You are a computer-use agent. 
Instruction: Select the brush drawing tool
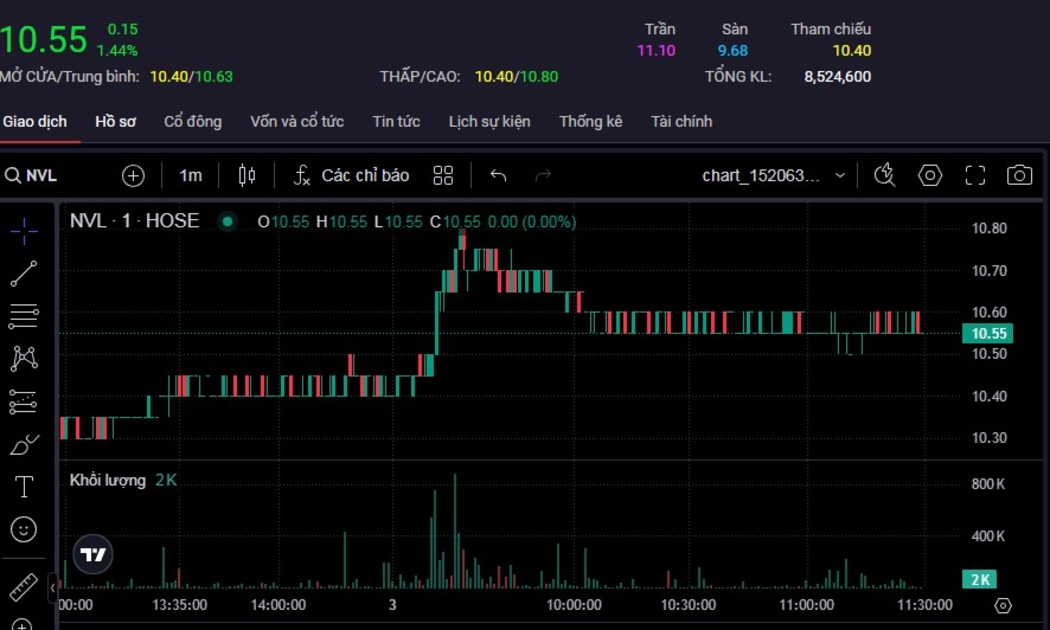(24, 445)
